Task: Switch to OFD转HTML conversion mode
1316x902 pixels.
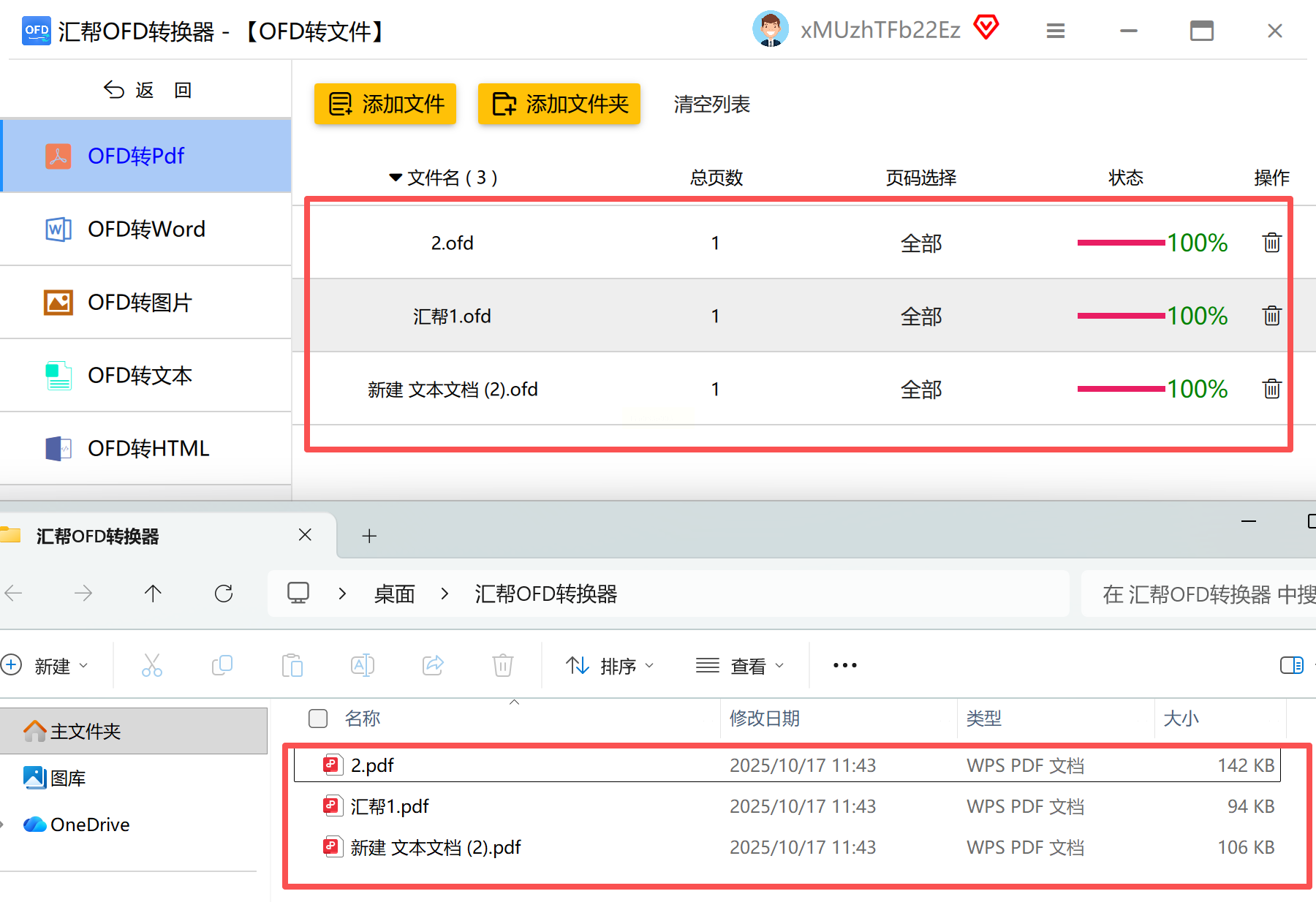Action: click(x=146, y=448)
